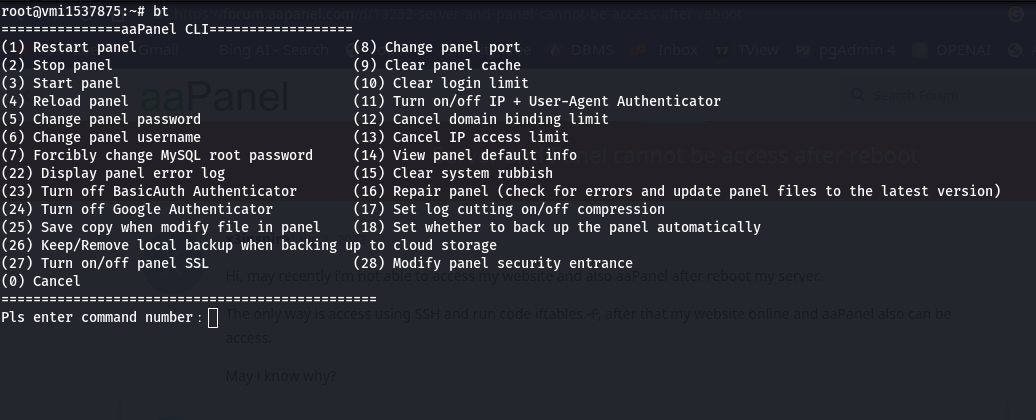Select the "(16) Repair panel" option text

[677, 191]
